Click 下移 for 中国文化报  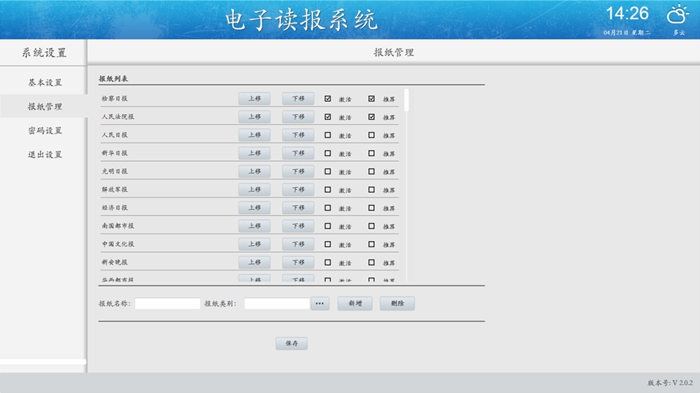298,244
